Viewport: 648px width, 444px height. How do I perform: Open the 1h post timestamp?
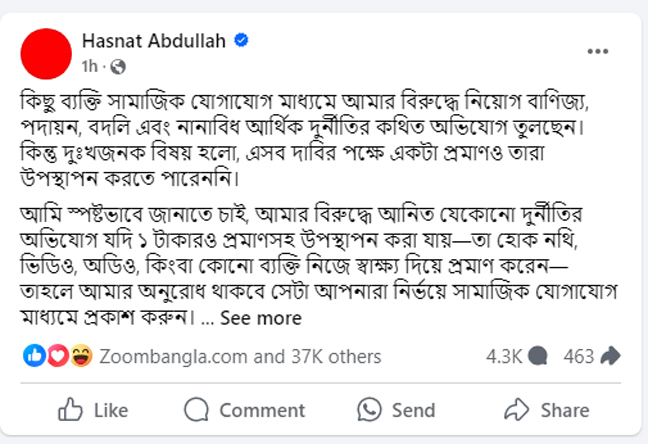(x=89, y=66)
